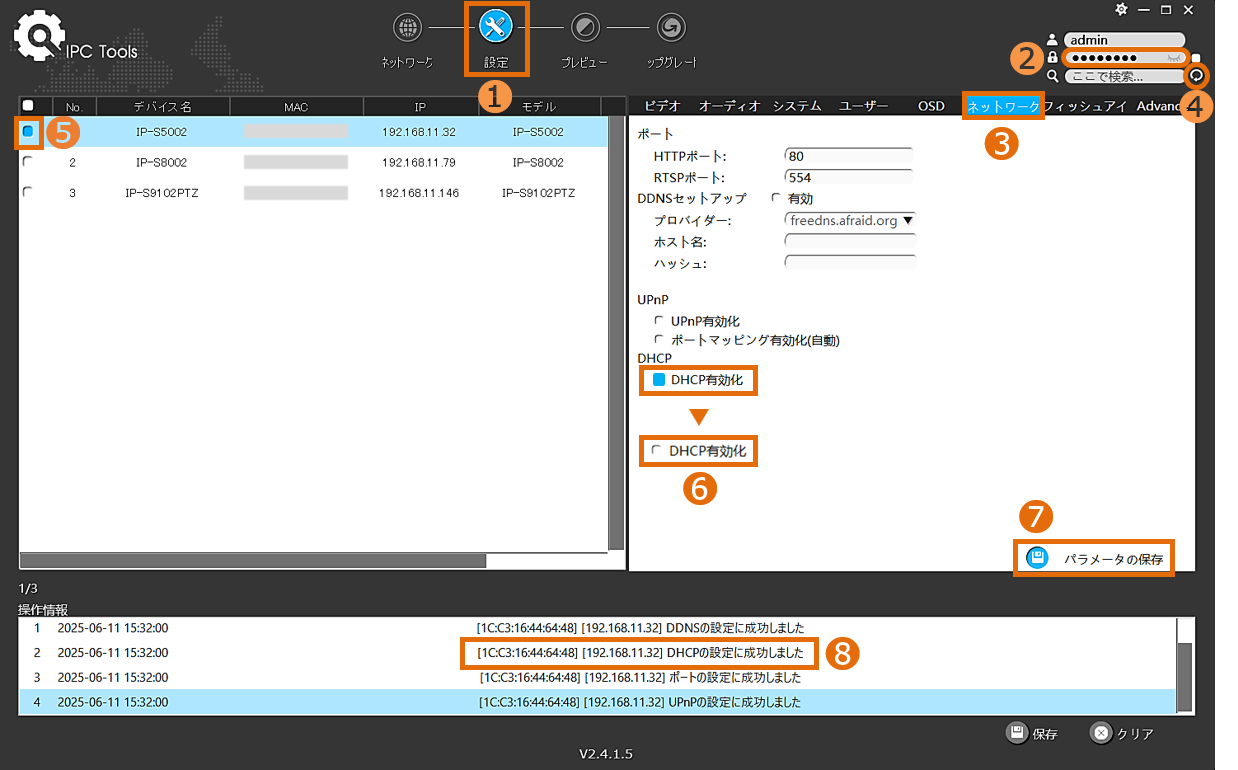Screen dimensions: 1238x770
Task: Click the パラメータの保存 save icon
Action: coord(1038,558)
